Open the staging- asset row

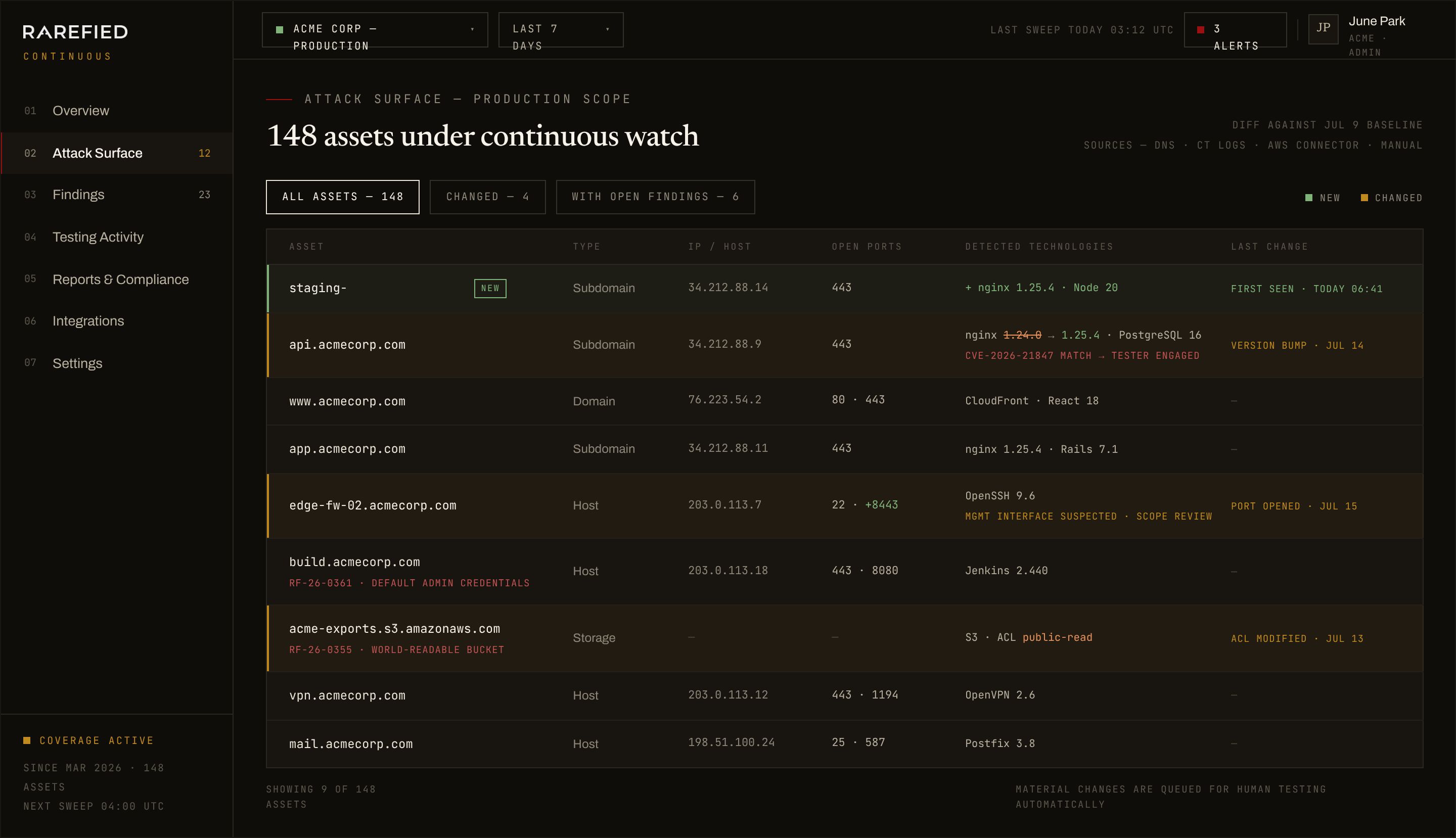845,289
